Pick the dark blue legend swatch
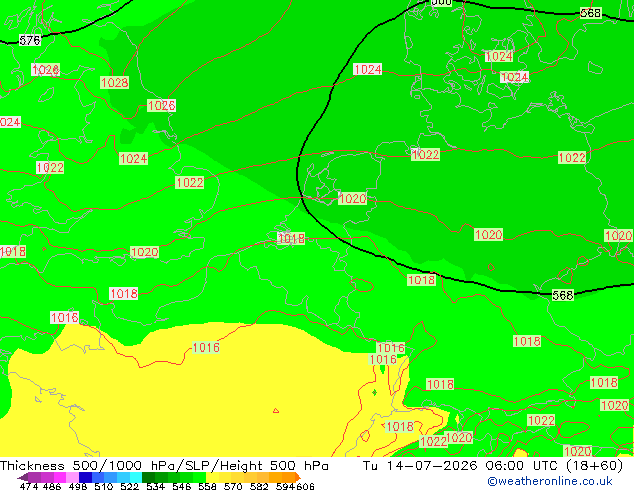 point(85,477)
